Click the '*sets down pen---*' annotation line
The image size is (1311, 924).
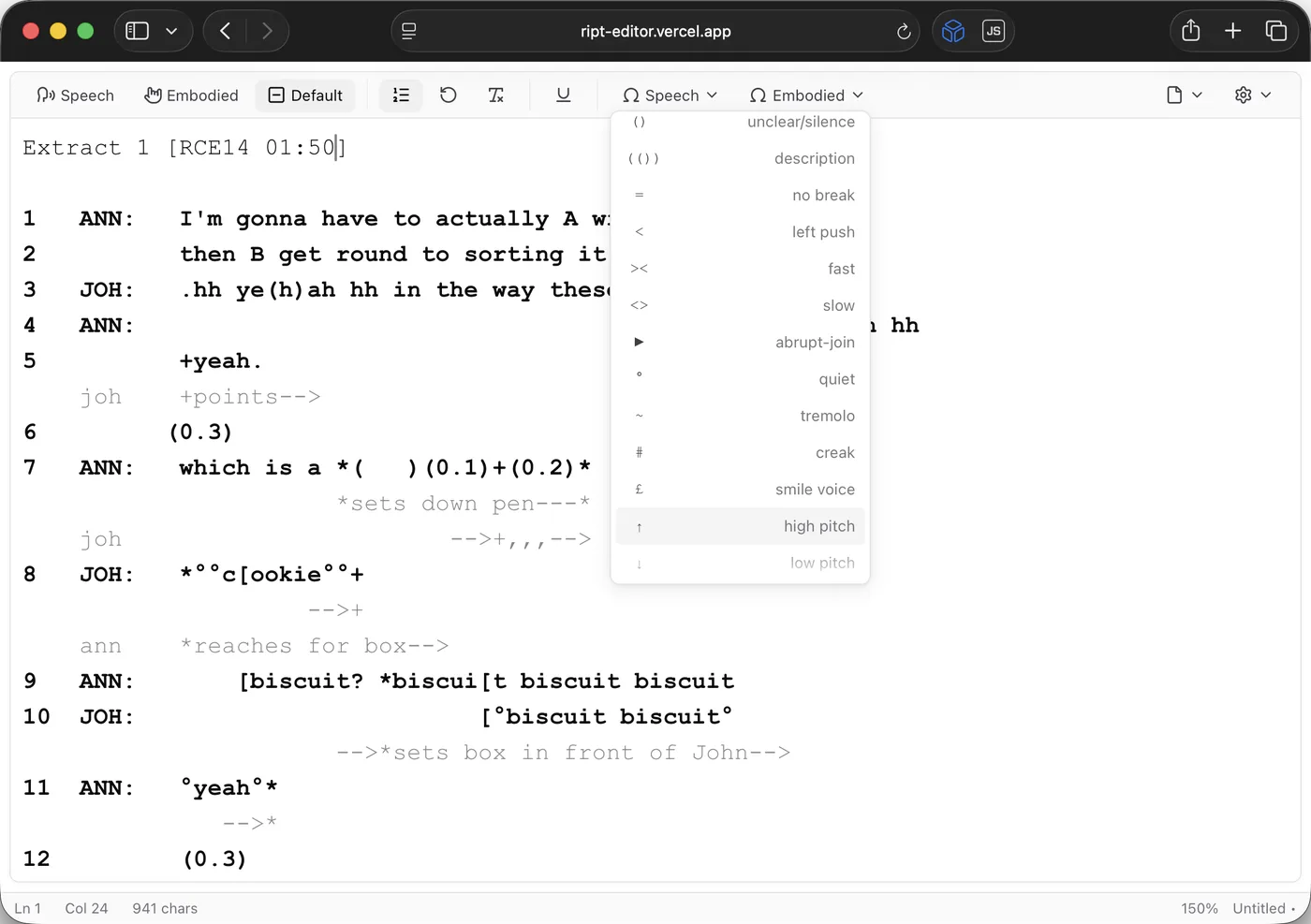(x=464, y=504)
